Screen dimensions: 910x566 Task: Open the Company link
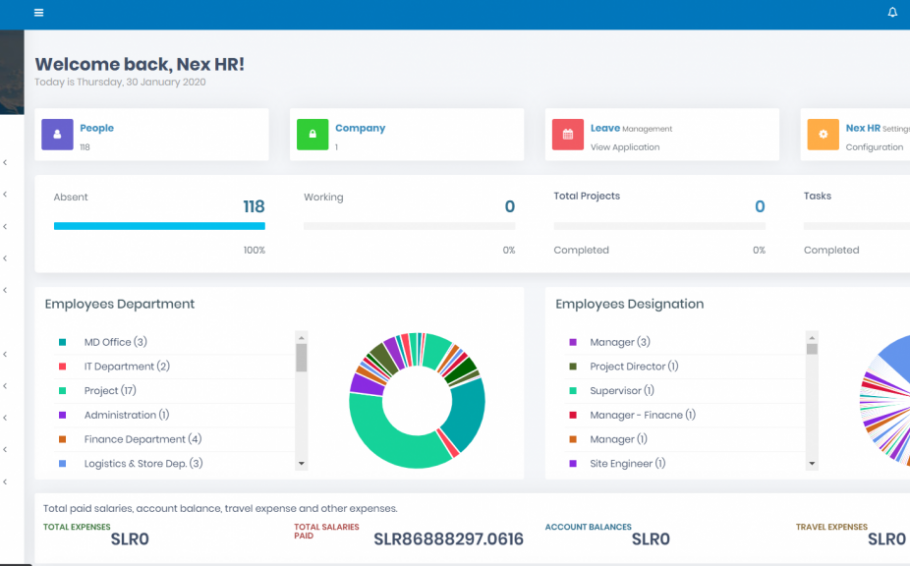360,128
